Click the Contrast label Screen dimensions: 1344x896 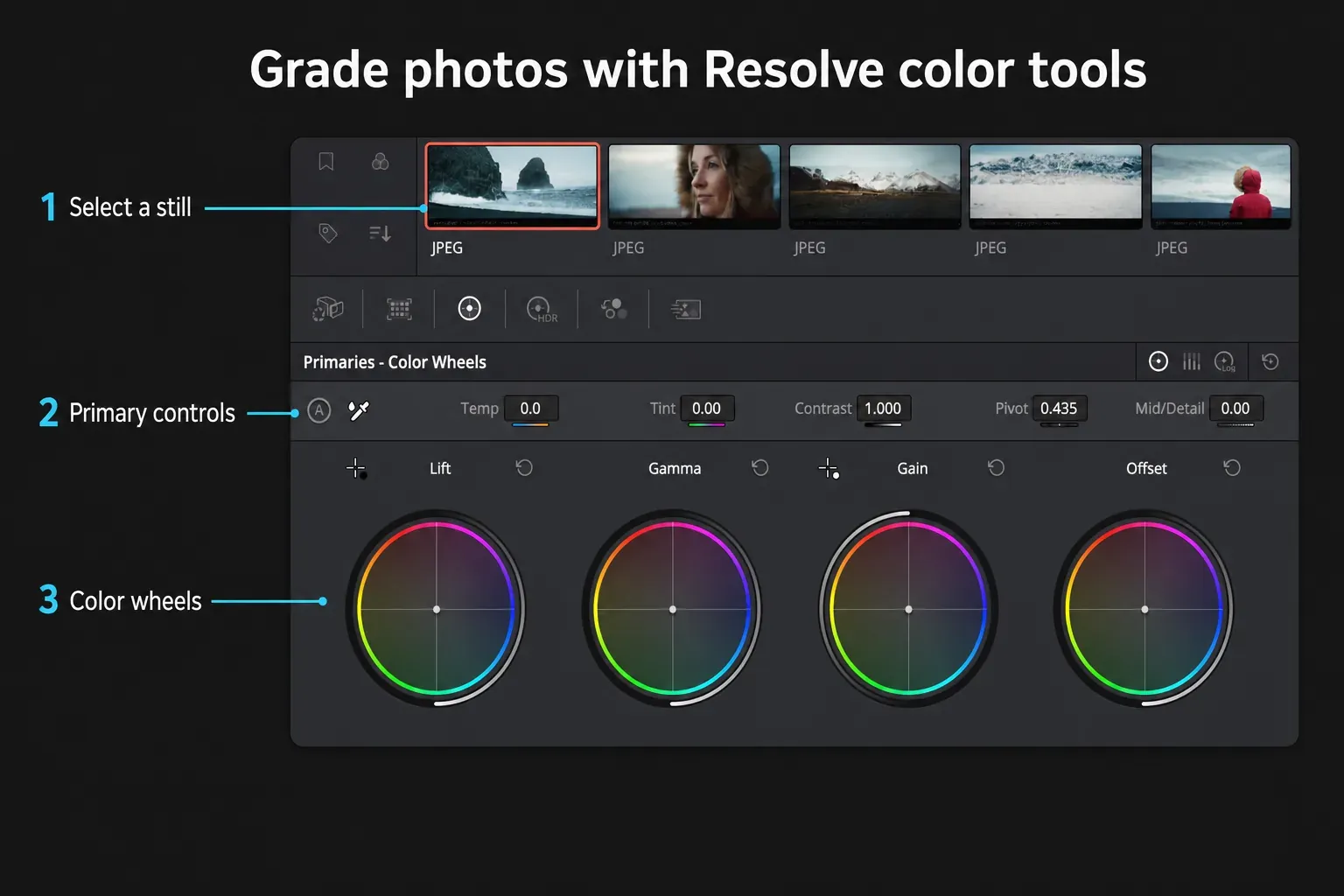click(822, 409)
